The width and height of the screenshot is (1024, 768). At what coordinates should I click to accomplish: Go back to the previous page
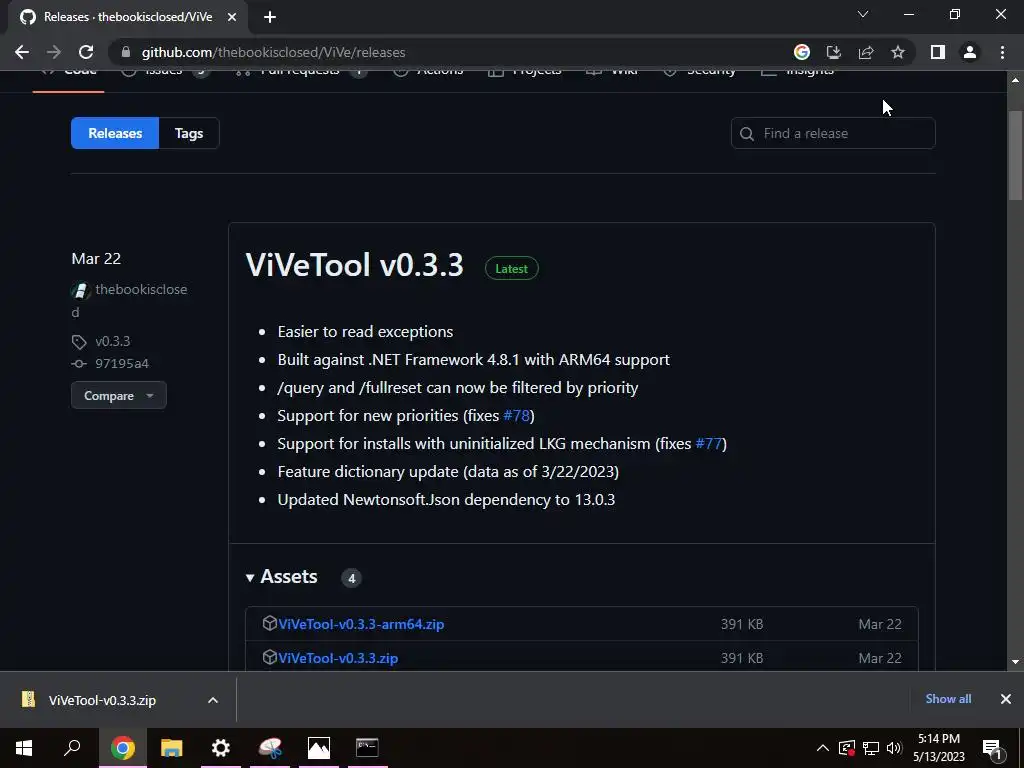click(x=22, y=52)
